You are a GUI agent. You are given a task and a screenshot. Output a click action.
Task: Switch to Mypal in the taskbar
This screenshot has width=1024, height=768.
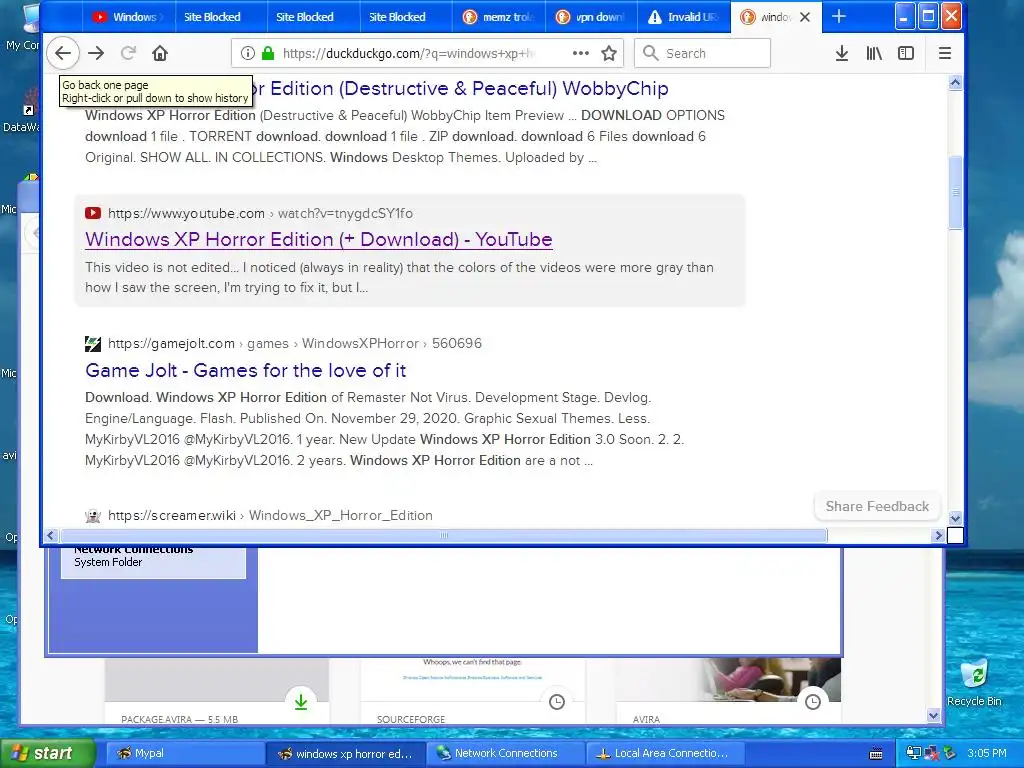click(185, 754)
